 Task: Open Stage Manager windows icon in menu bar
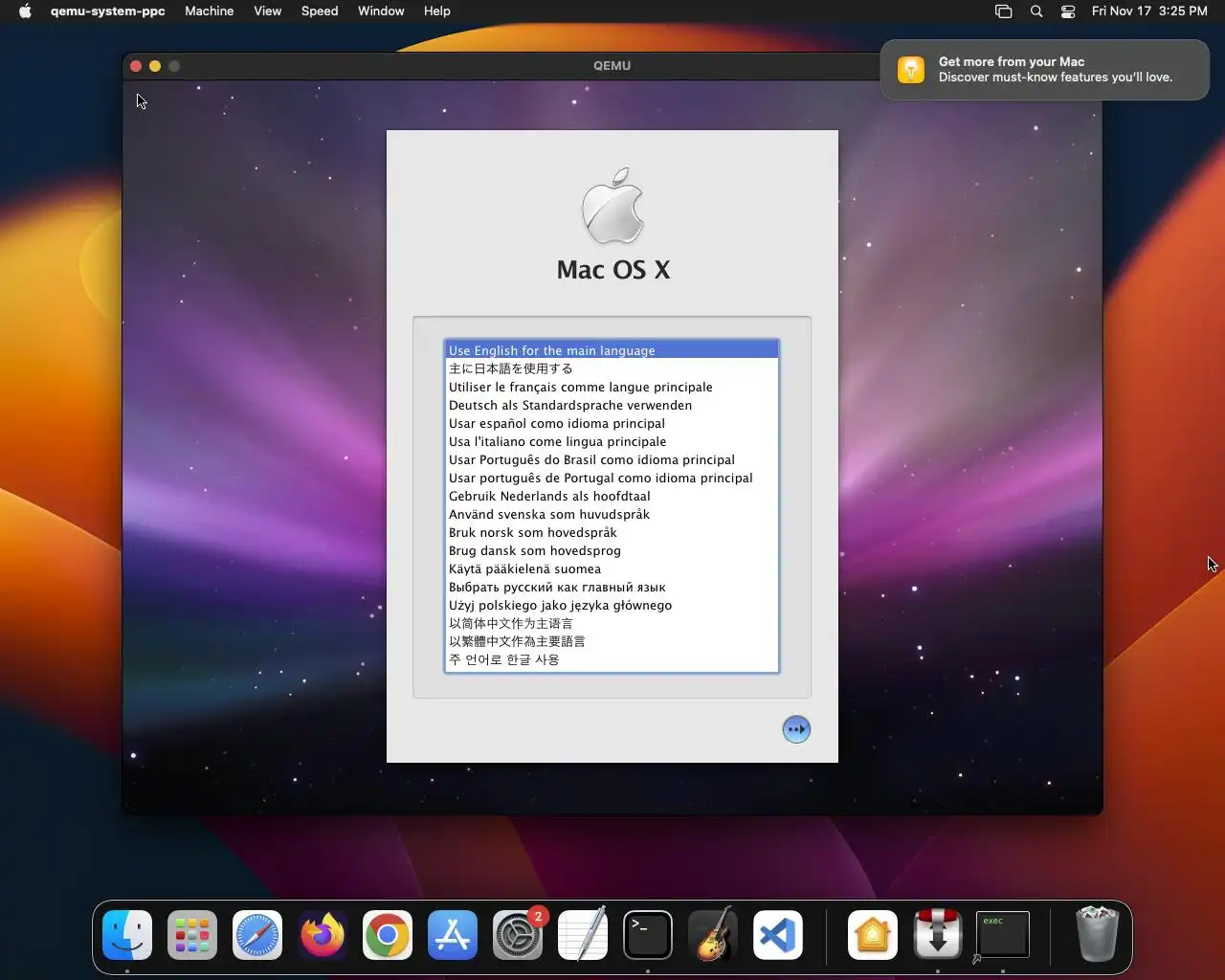pos(1003,11)
